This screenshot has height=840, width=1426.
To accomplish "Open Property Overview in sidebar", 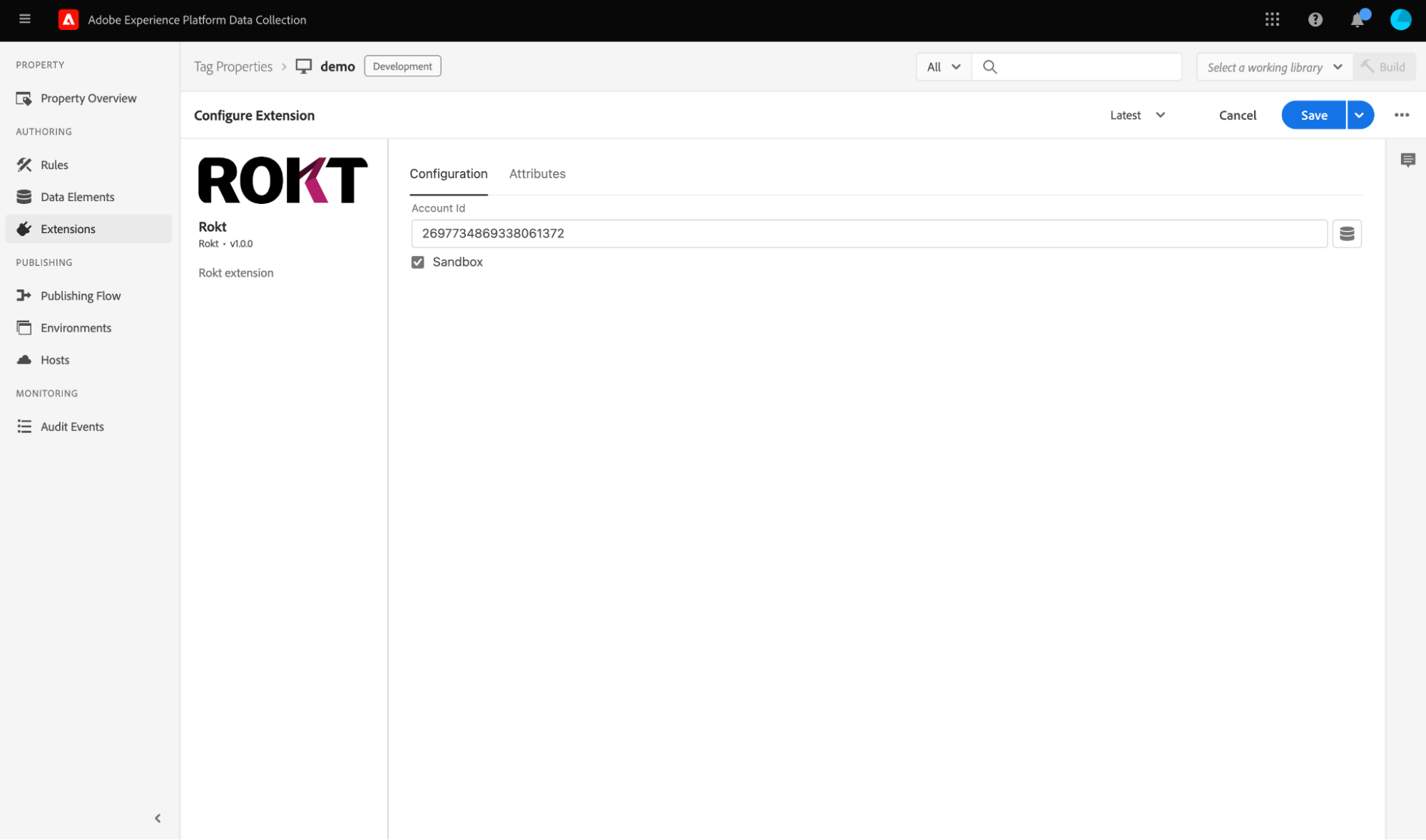I will pos(88,98).
